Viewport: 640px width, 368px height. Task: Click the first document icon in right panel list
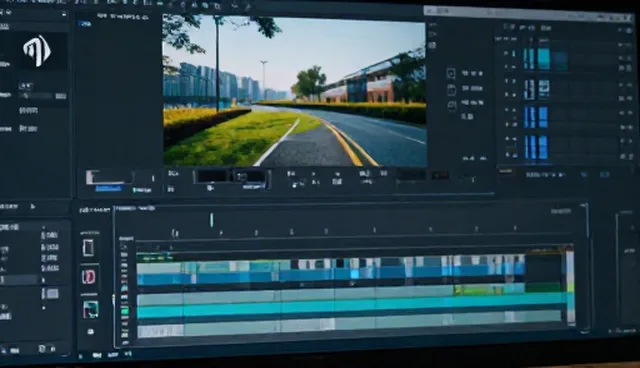point(451,73)
